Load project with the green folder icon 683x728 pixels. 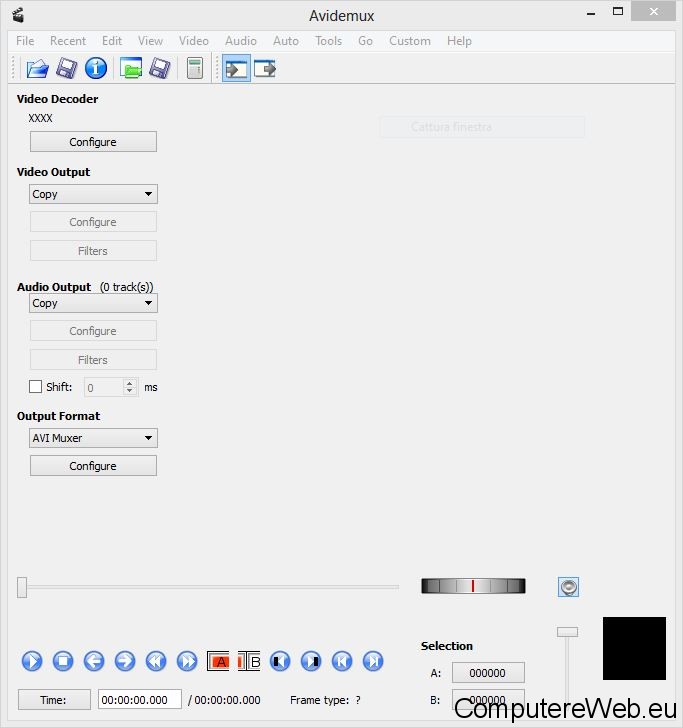(131, 69)
